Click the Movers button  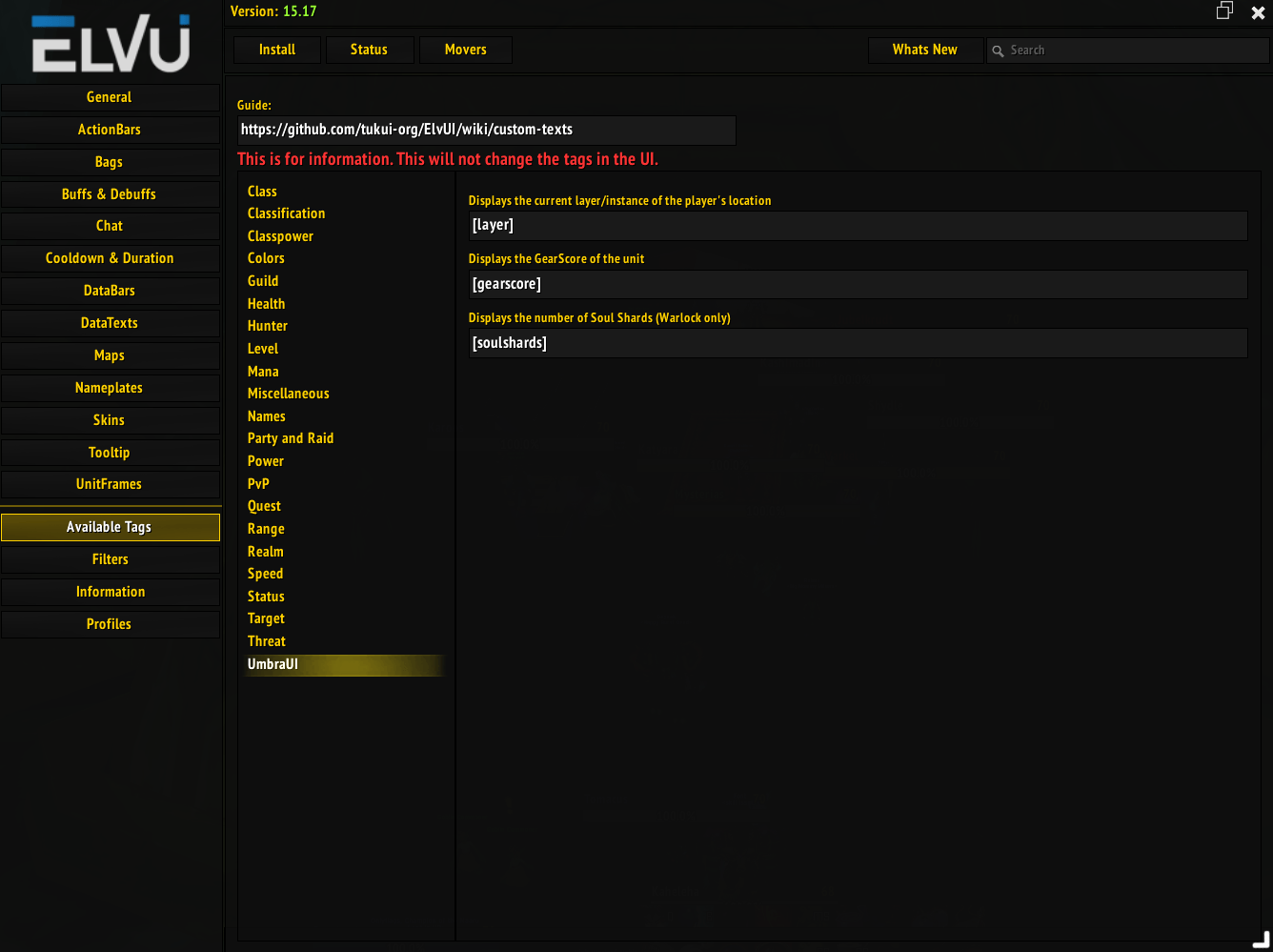(465, 50)
